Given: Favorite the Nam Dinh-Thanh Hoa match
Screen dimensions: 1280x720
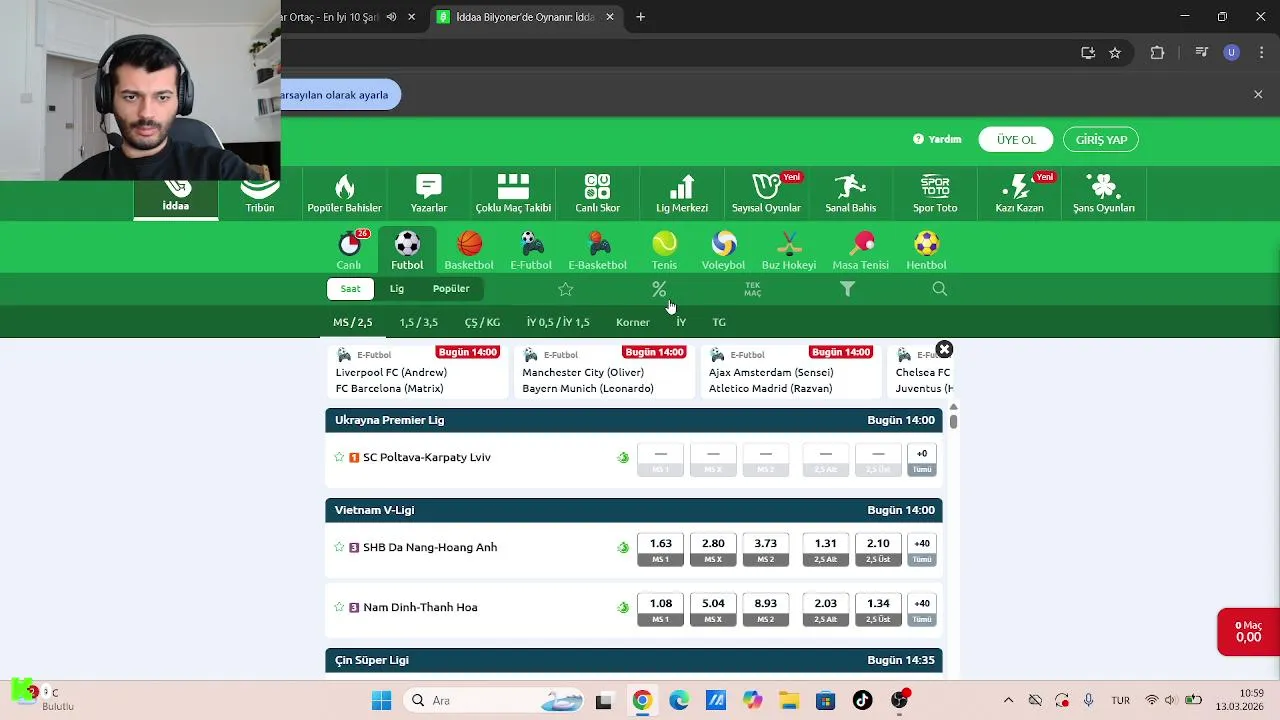Looking at the screenshot, I should tap(339, 607).
